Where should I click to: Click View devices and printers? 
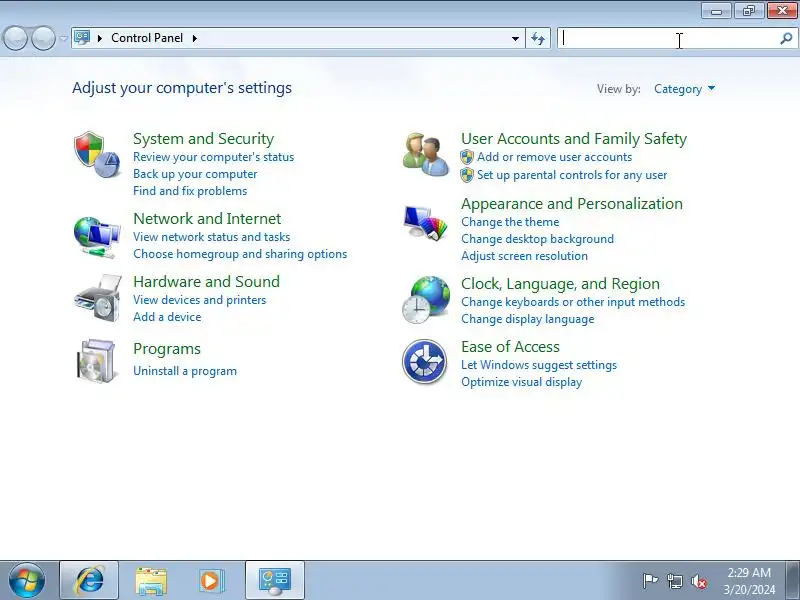(199, 300)
